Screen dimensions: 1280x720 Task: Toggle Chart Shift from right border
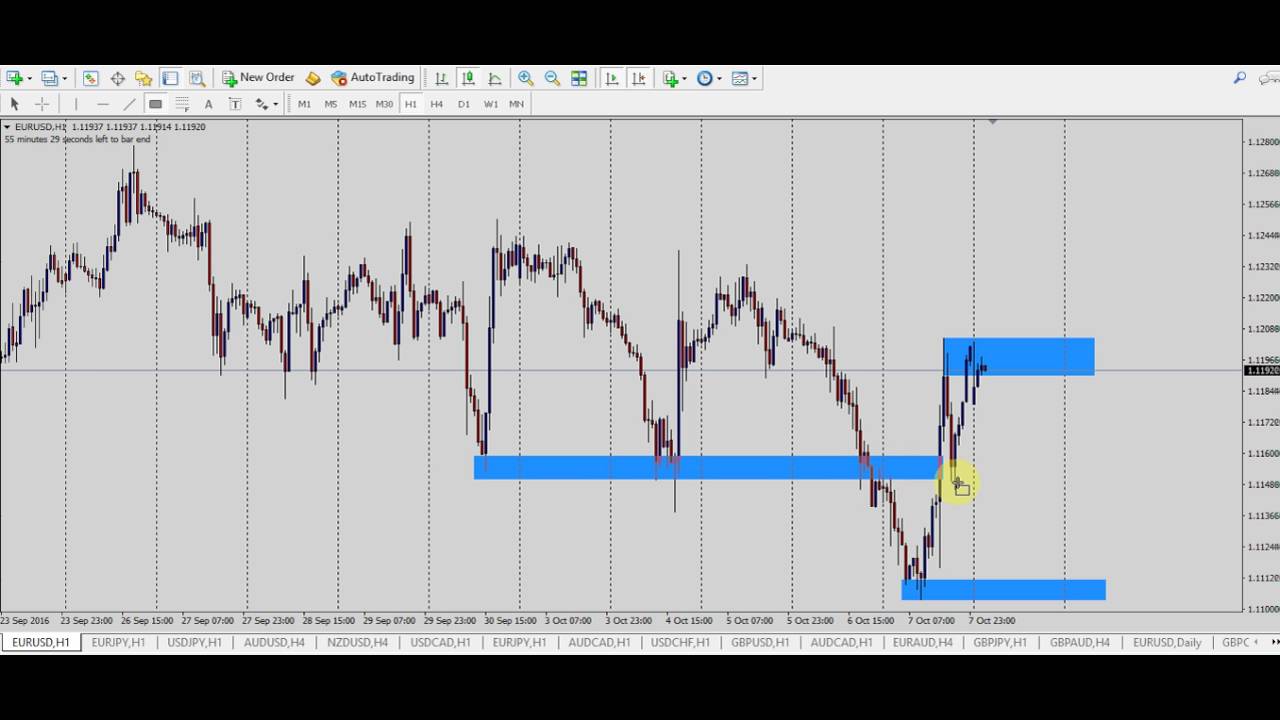pyautogui.click(x=639, y=78)
